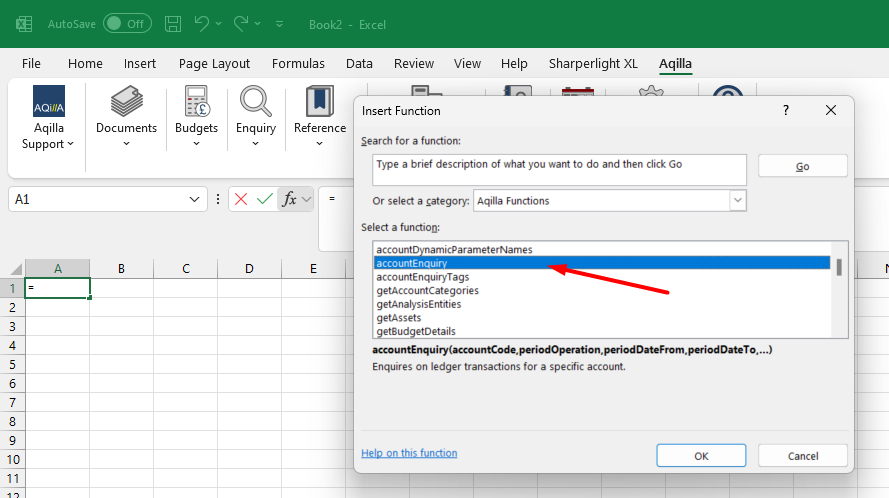Screen dimensions: 889x498
Task: Expand the Customize Quick Access Toolbar menu
Action: [279, 24]
